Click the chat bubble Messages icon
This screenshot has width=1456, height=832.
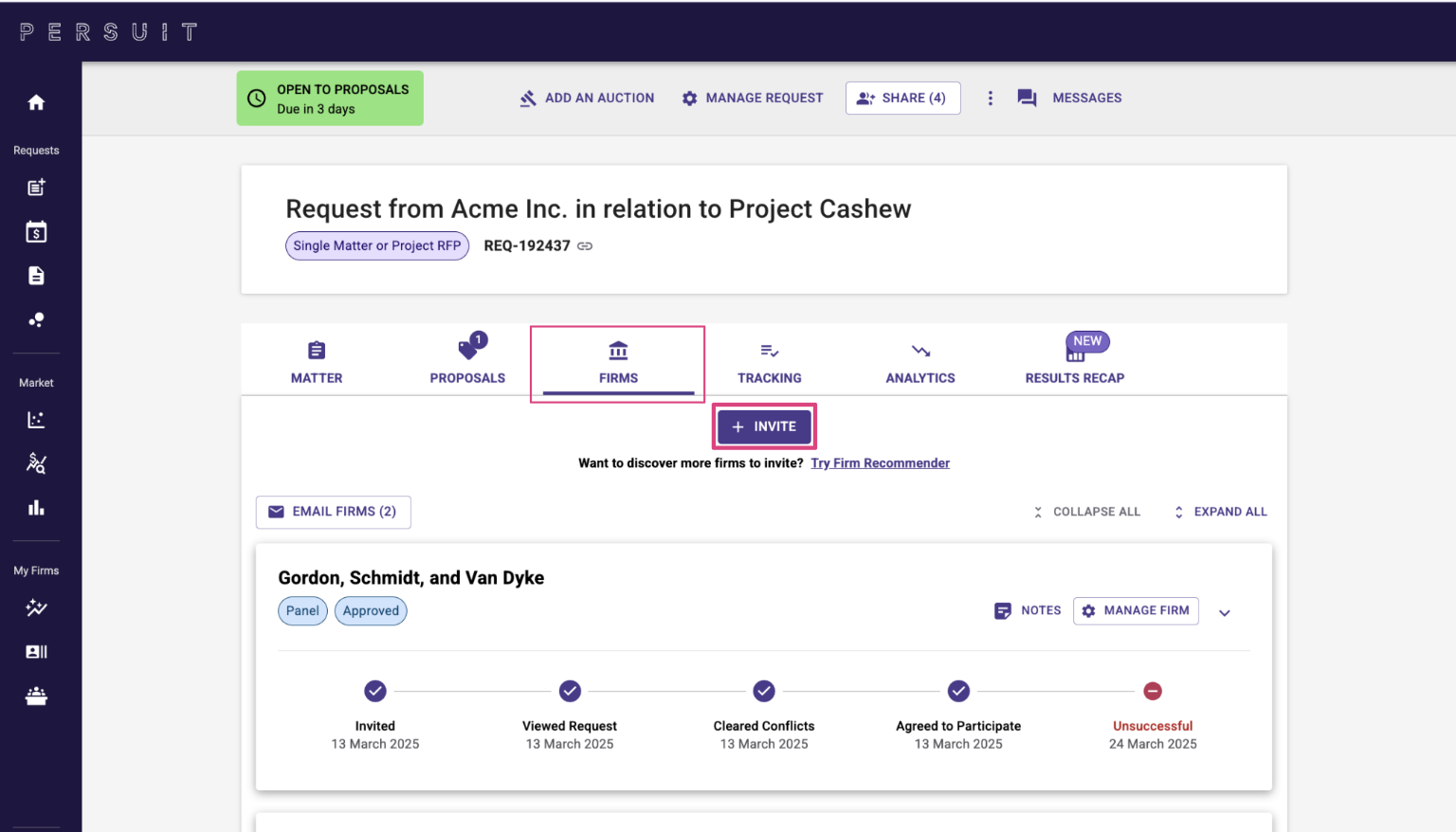click(x=1027, y=99)
